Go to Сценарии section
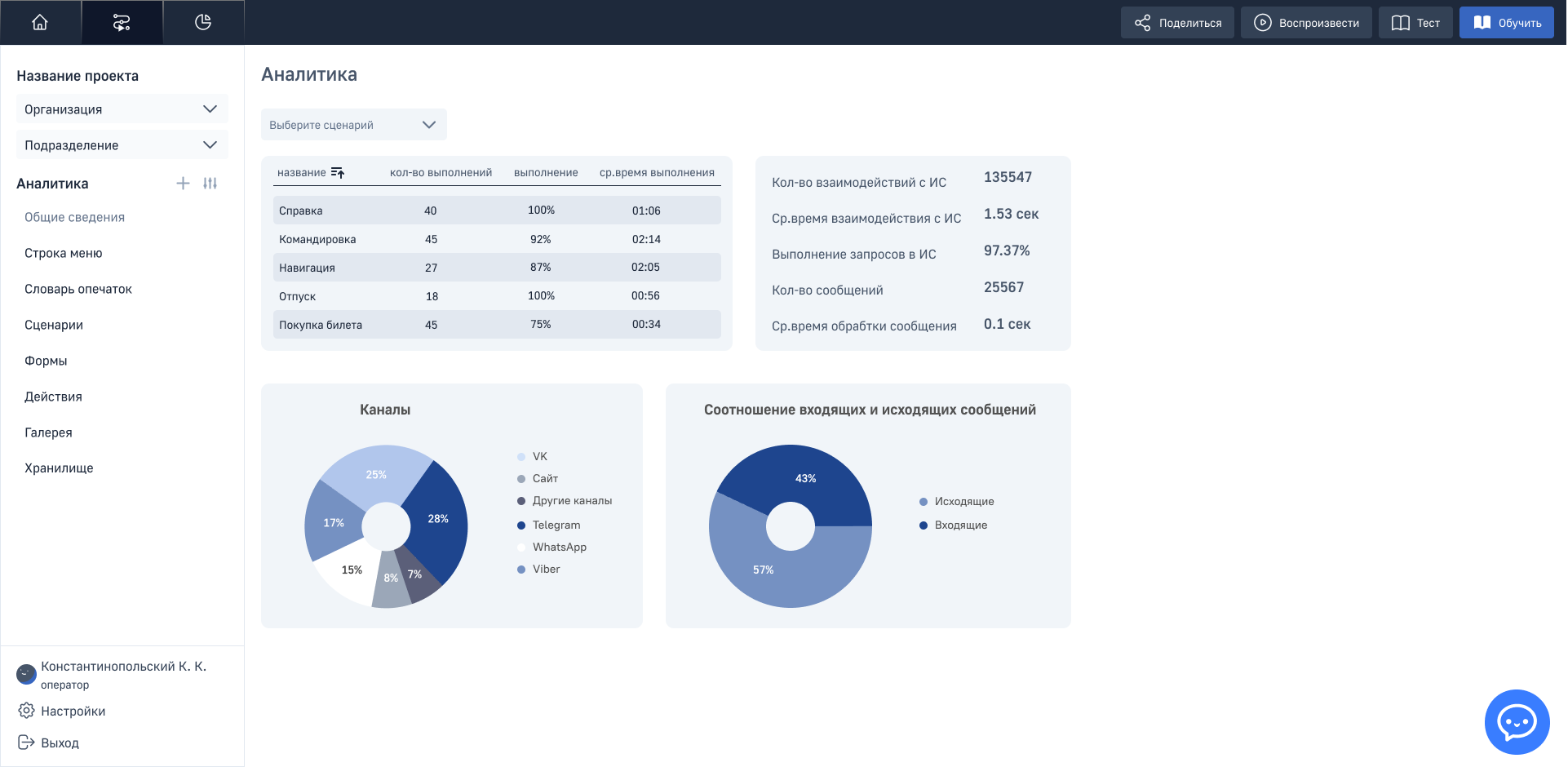The width and height of the screenshot is (1568, 767). coord(54,325)
